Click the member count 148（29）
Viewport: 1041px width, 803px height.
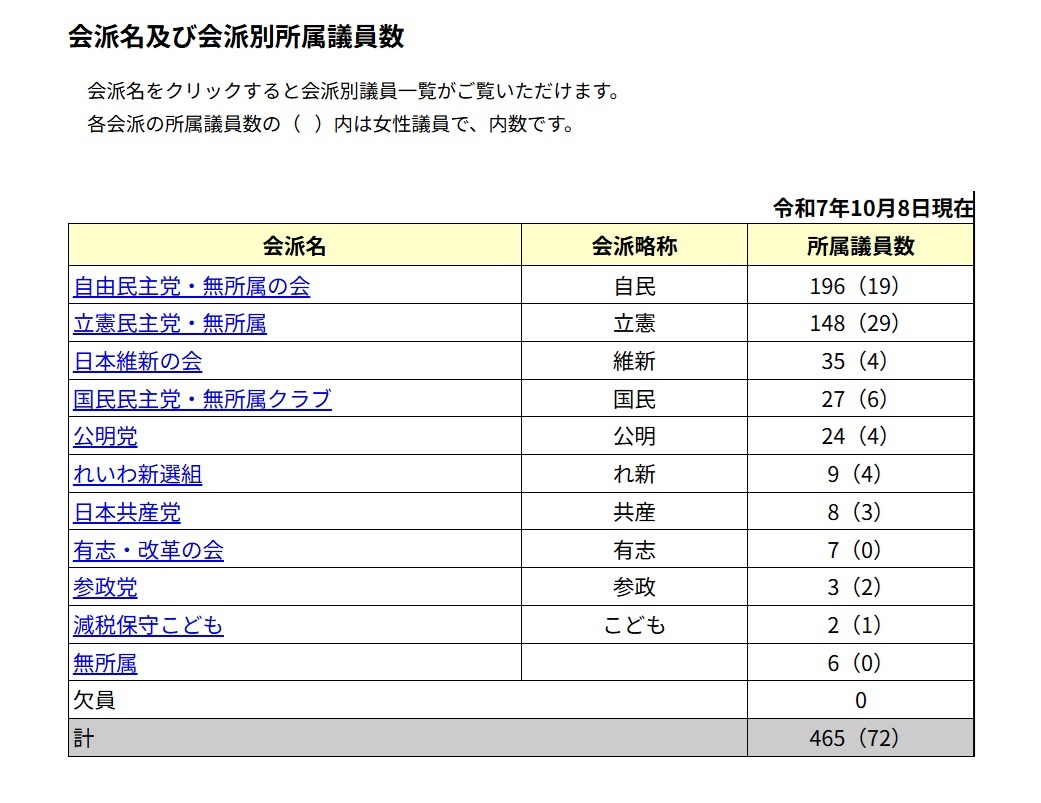click(854, 324)
